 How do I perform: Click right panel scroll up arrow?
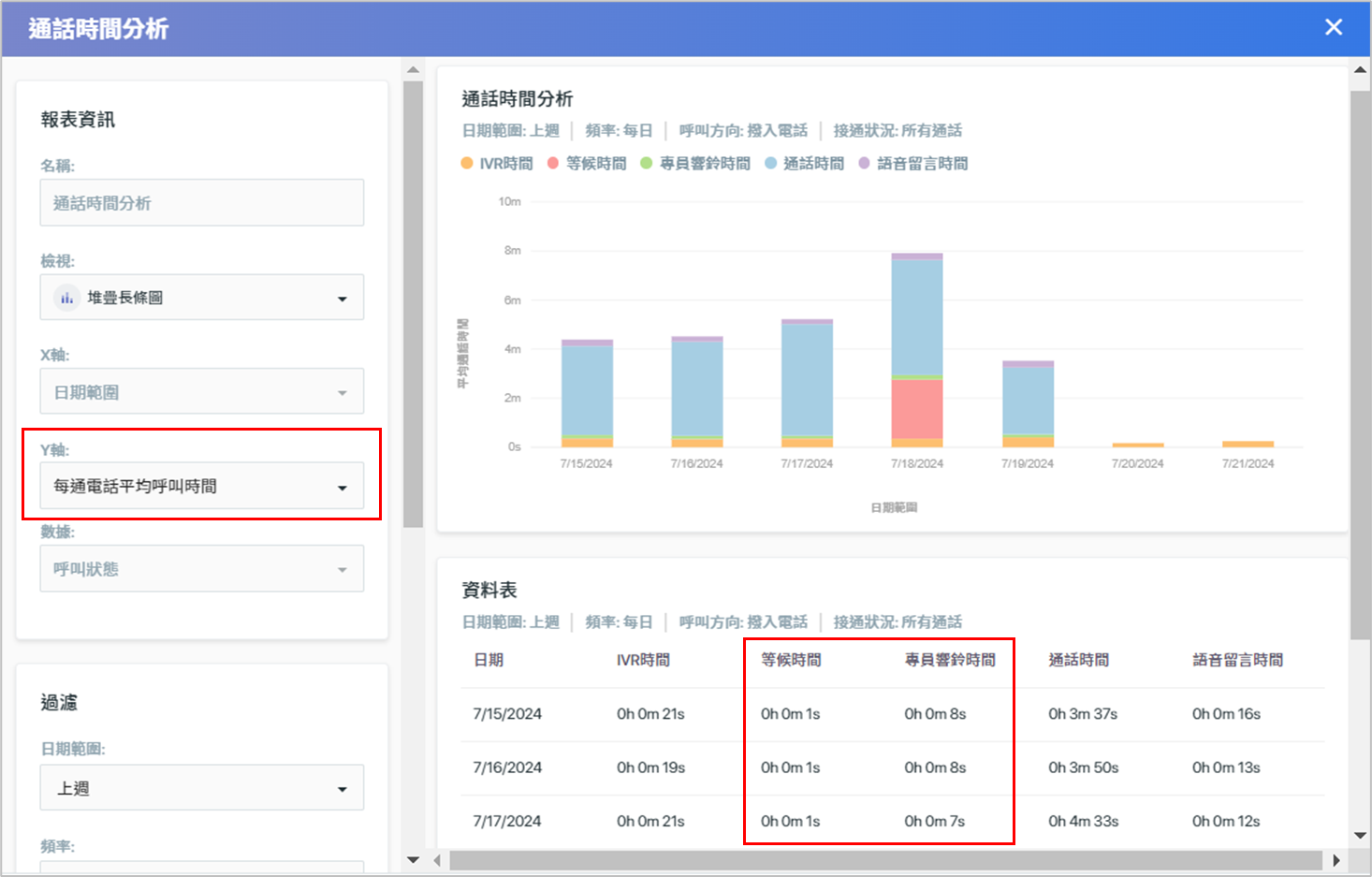click(1361, 69)
